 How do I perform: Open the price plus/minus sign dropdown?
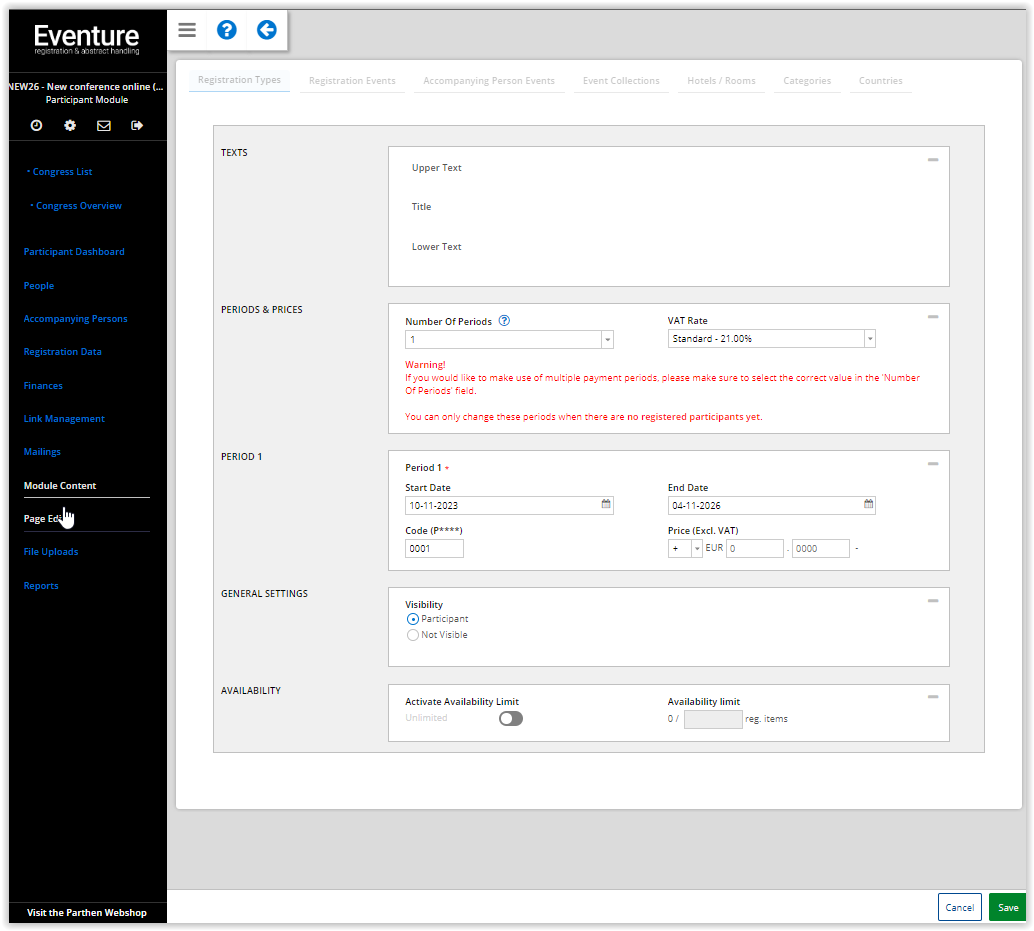click(x=695, y=548)
